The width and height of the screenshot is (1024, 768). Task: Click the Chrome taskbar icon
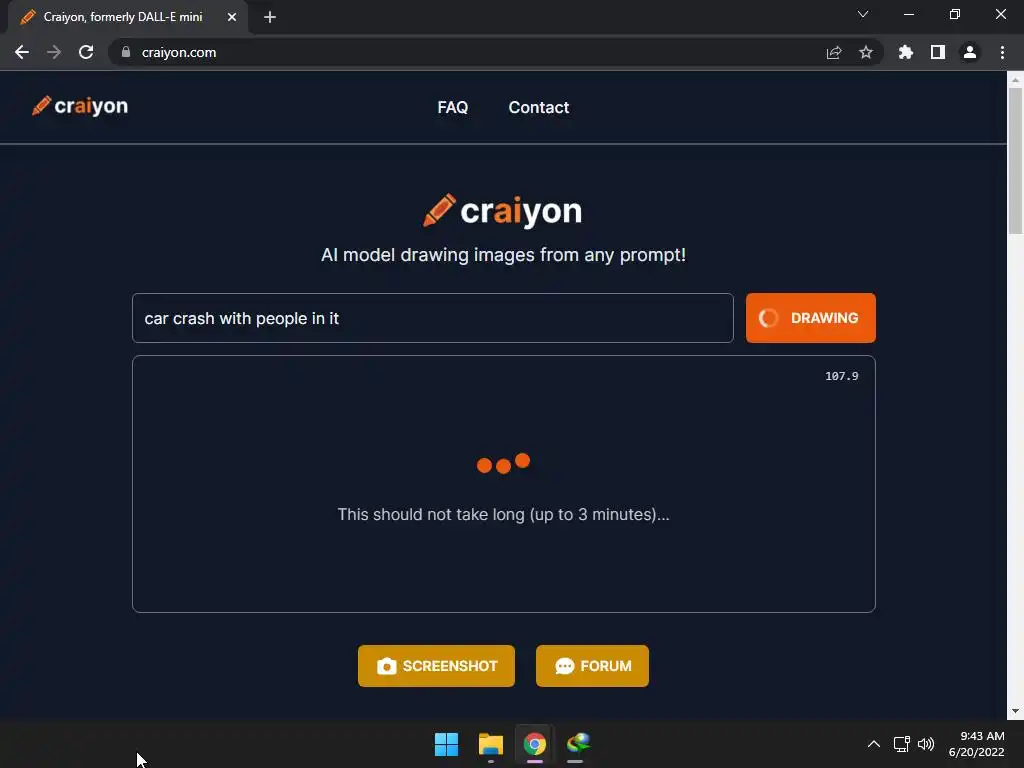534,744
